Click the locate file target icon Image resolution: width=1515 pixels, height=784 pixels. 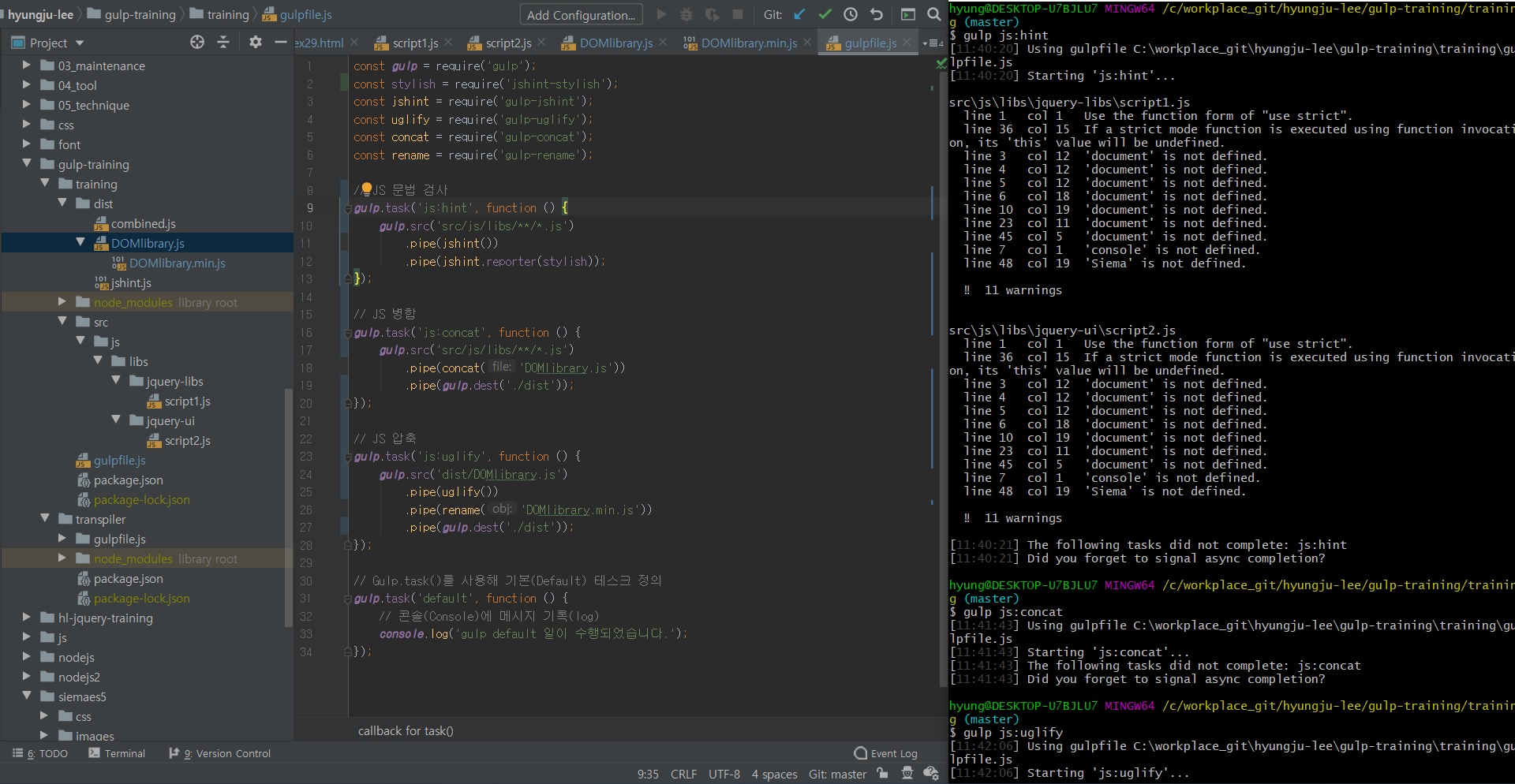197,43
